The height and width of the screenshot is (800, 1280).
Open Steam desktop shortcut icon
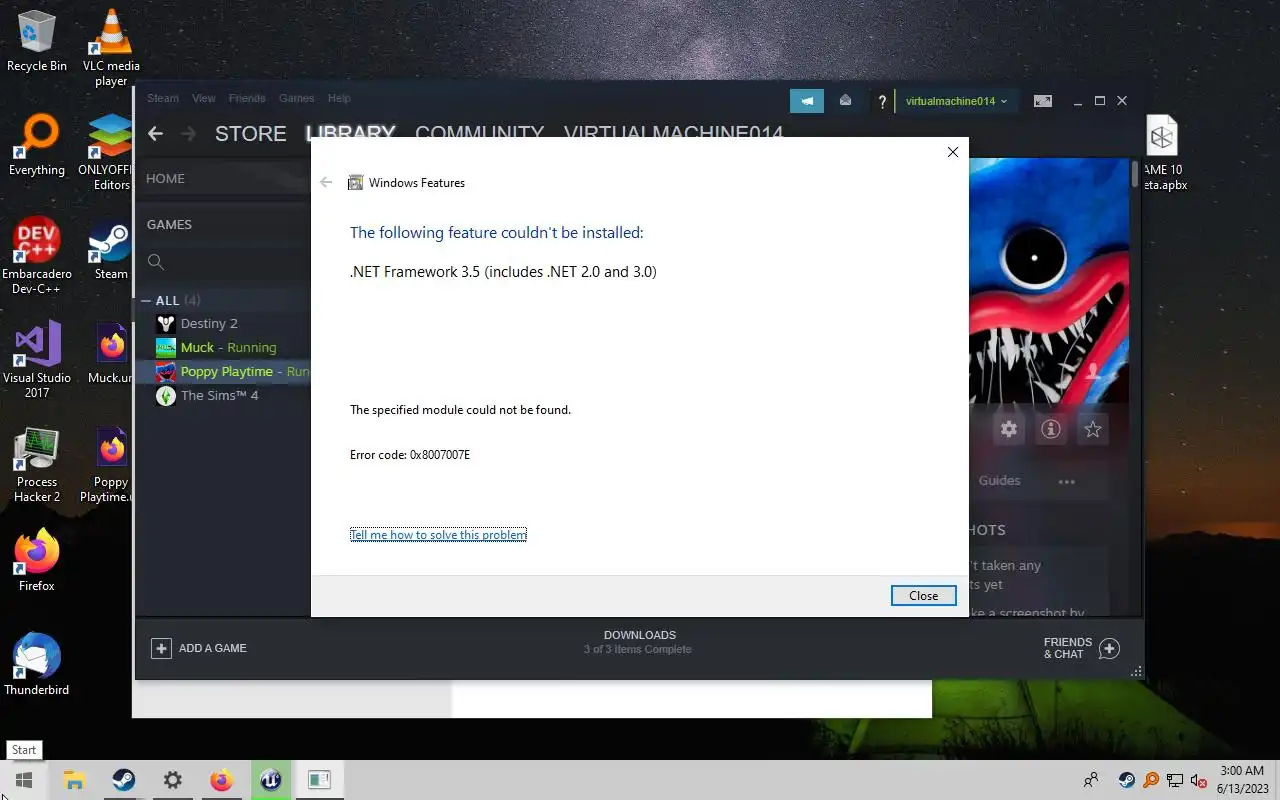[x=111, y=250]
